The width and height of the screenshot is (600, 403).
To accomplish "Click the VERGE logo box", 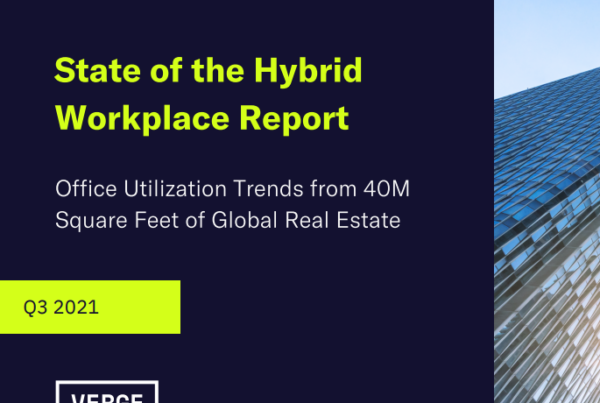I will point(107,392).
